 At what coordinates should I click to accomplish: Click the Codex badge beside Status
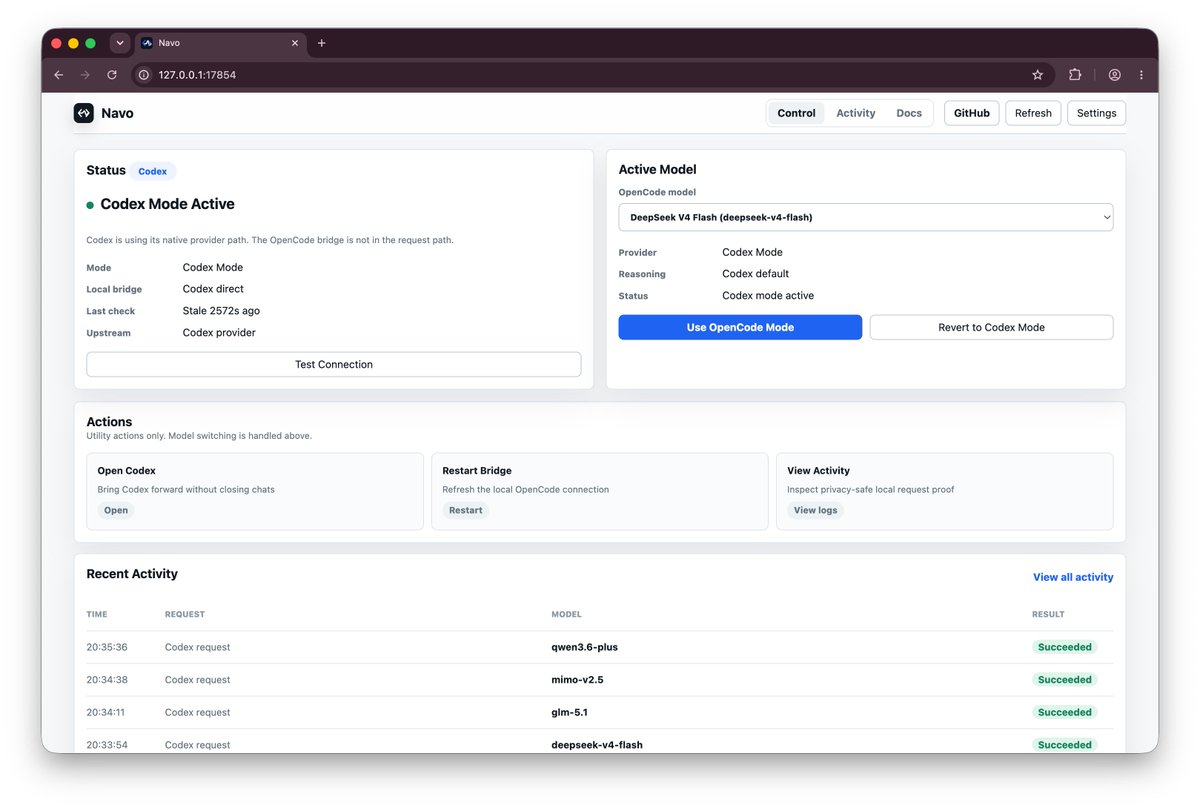pos(153,171)
